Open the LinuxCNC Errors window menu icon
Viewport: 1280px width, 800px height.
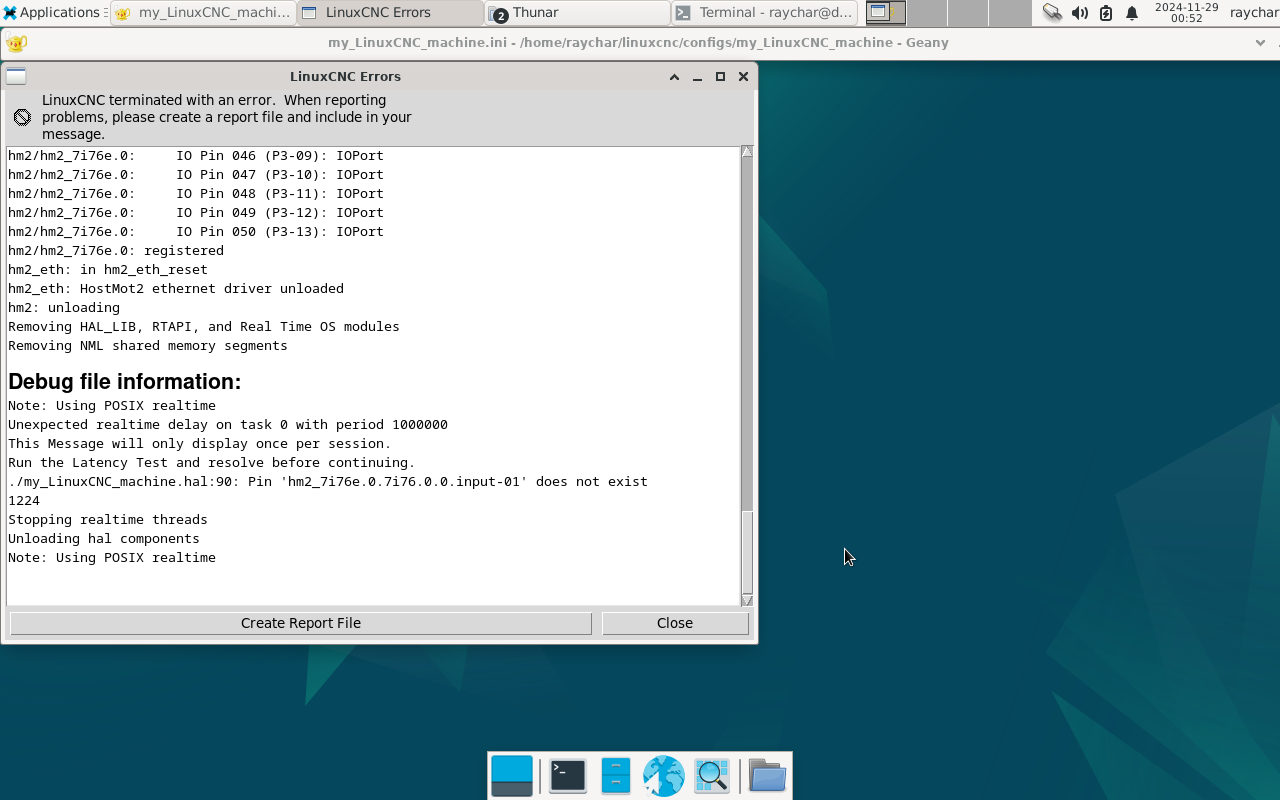(x=16, y=77)
